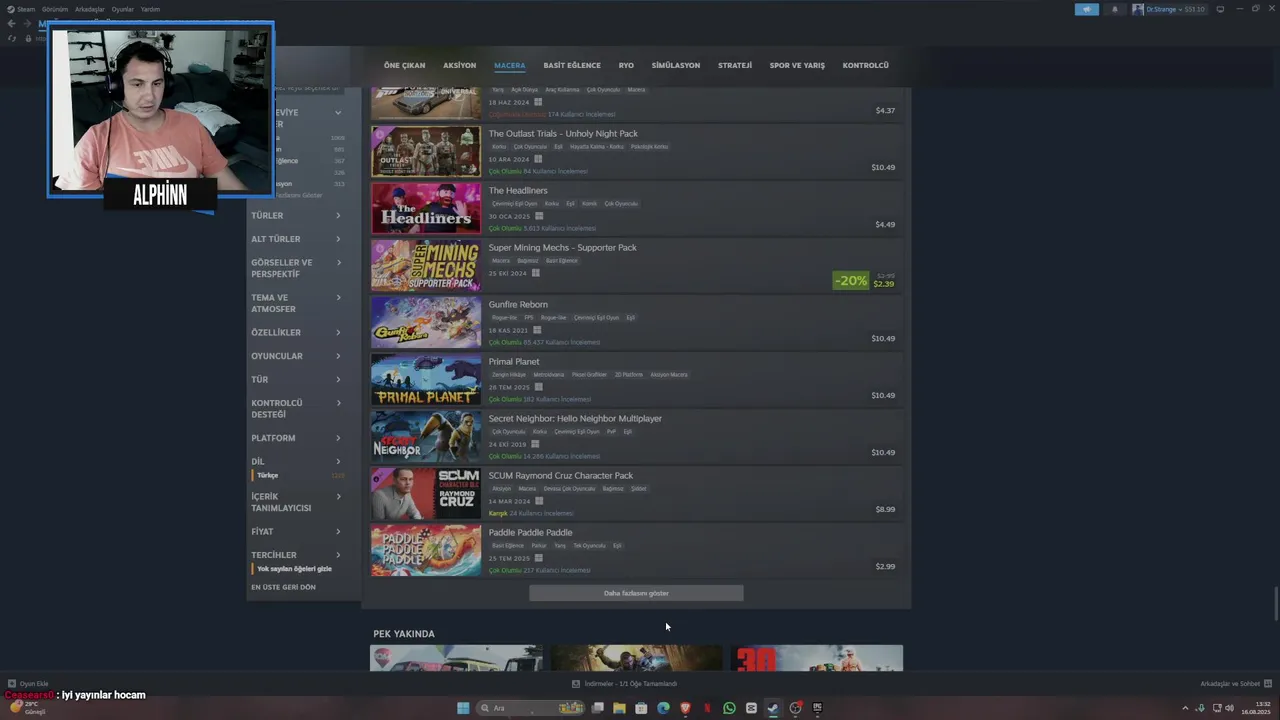
Task: Show hidden system tray icons chevron
Action: [1185, 708]
